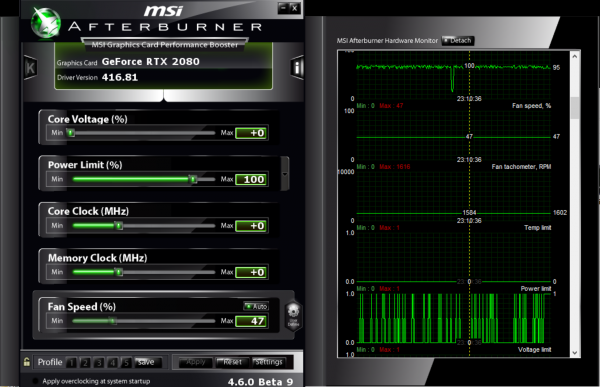
Task: Click the Temp limit graph label
Action: pyautogui.click(x=538, y=227)
